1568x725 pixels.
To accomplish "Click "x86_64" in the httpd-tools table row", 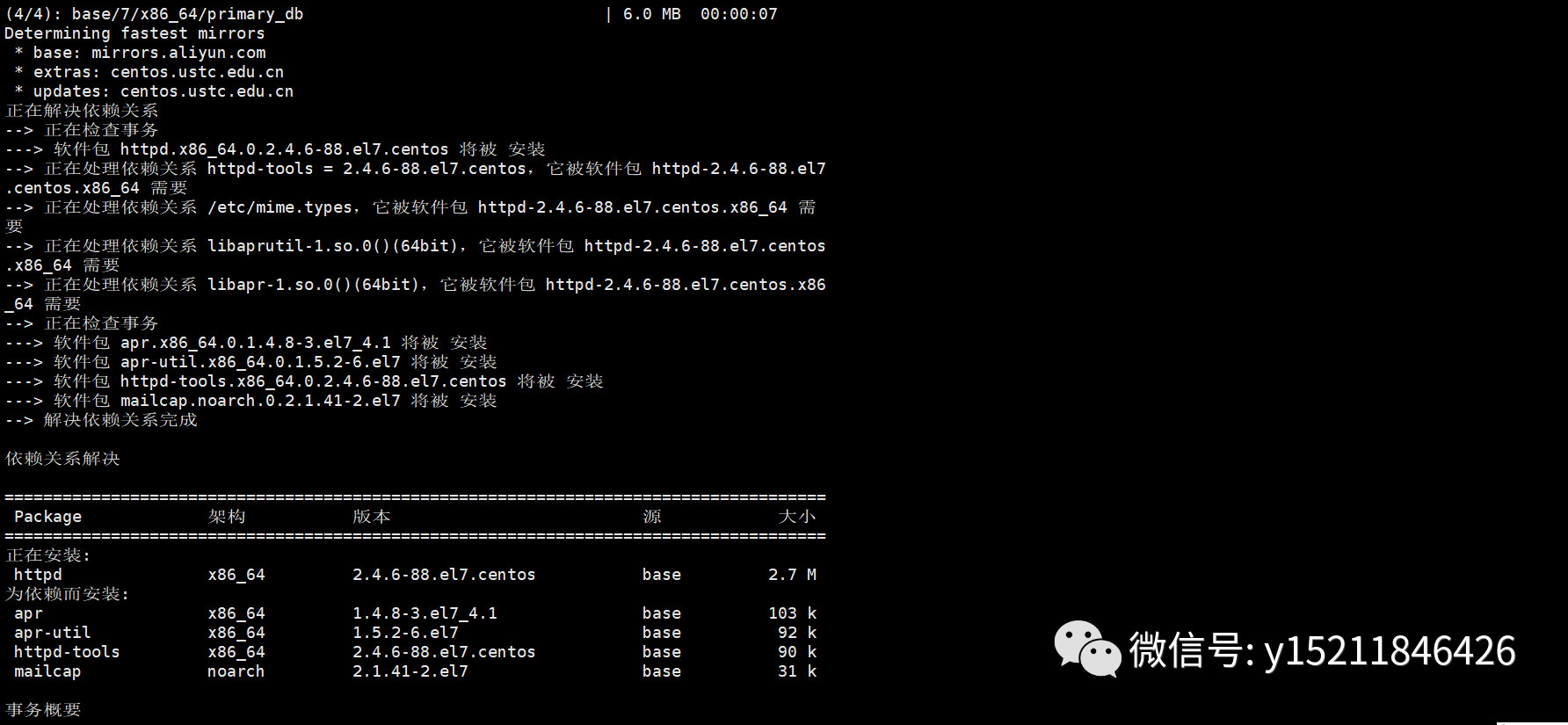I will point(236,652).
